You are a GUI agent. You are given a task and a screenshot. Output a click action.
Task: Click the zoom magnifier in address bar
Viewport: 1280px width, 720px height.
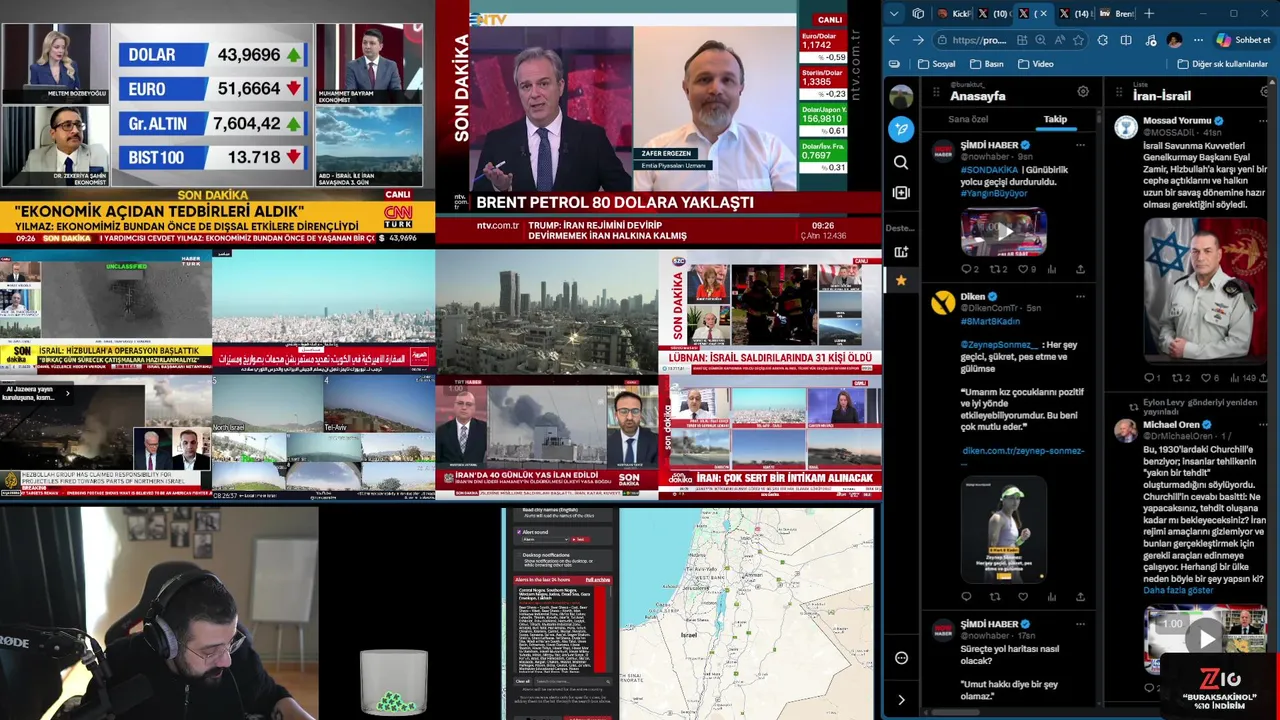tap(1040, 40)
